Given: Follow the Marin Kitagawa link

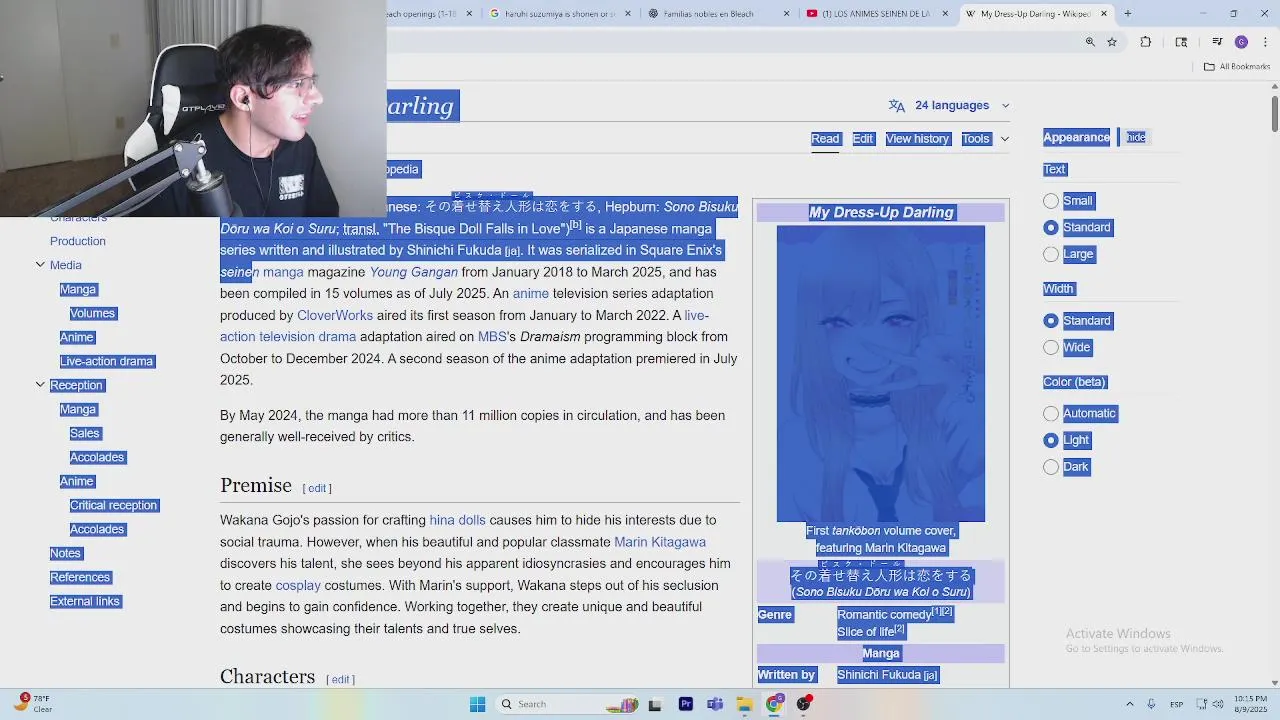Looking at the screenshot, I should pos(660,542).
